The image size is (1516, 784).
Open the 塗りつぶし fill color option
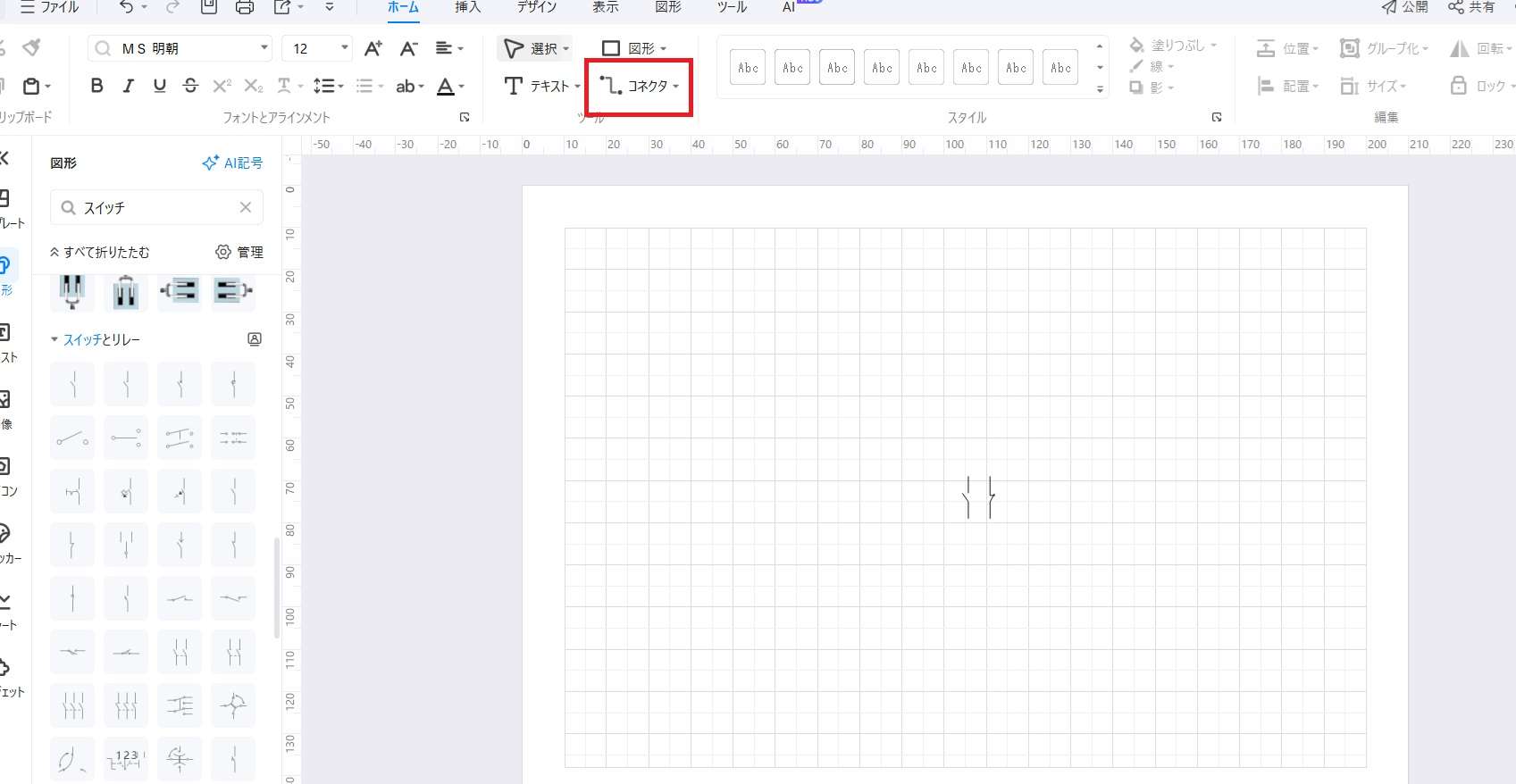pos(1173,46)
